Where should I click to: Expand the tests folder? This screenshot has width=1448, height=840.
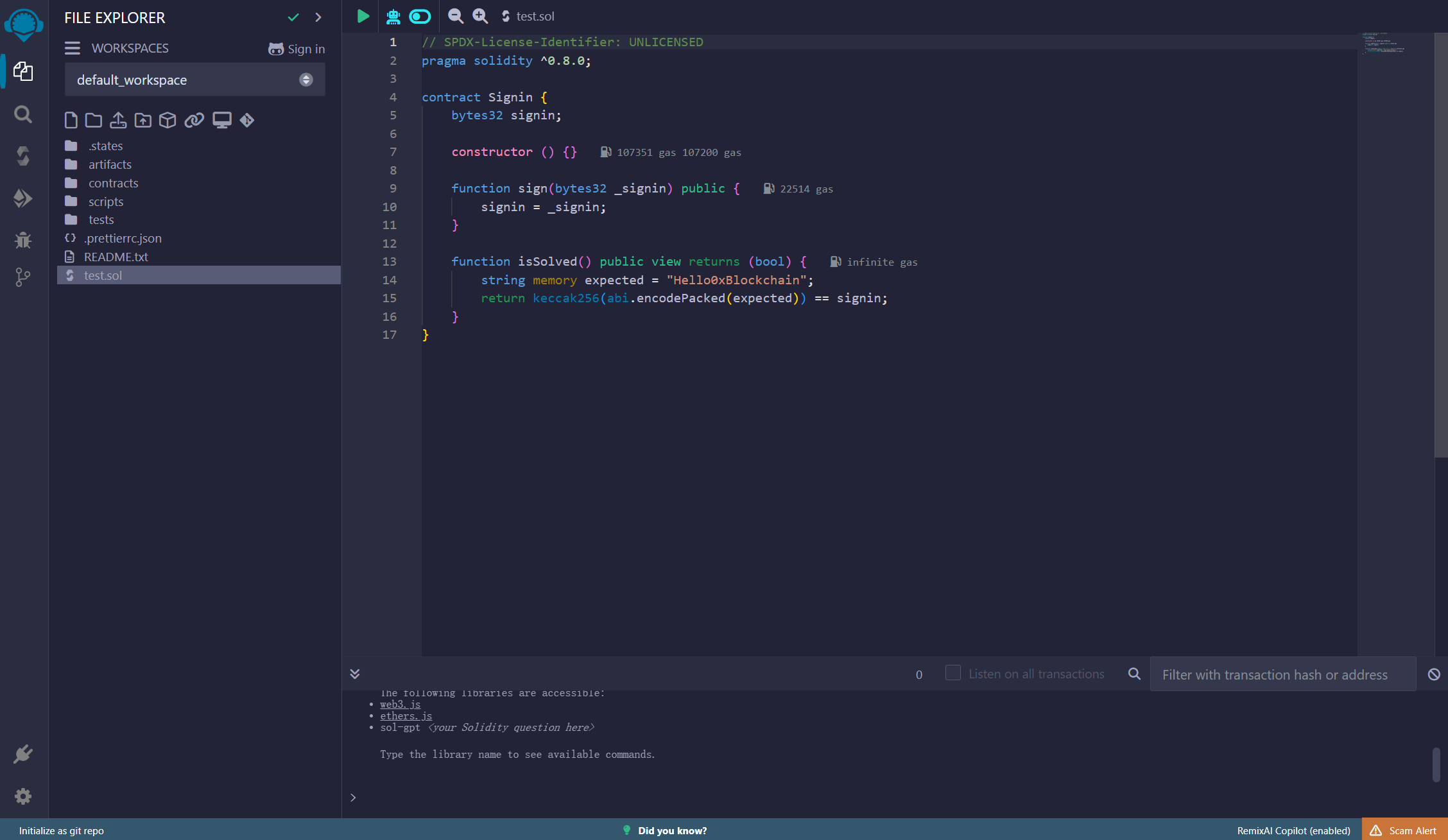point(101,220)
